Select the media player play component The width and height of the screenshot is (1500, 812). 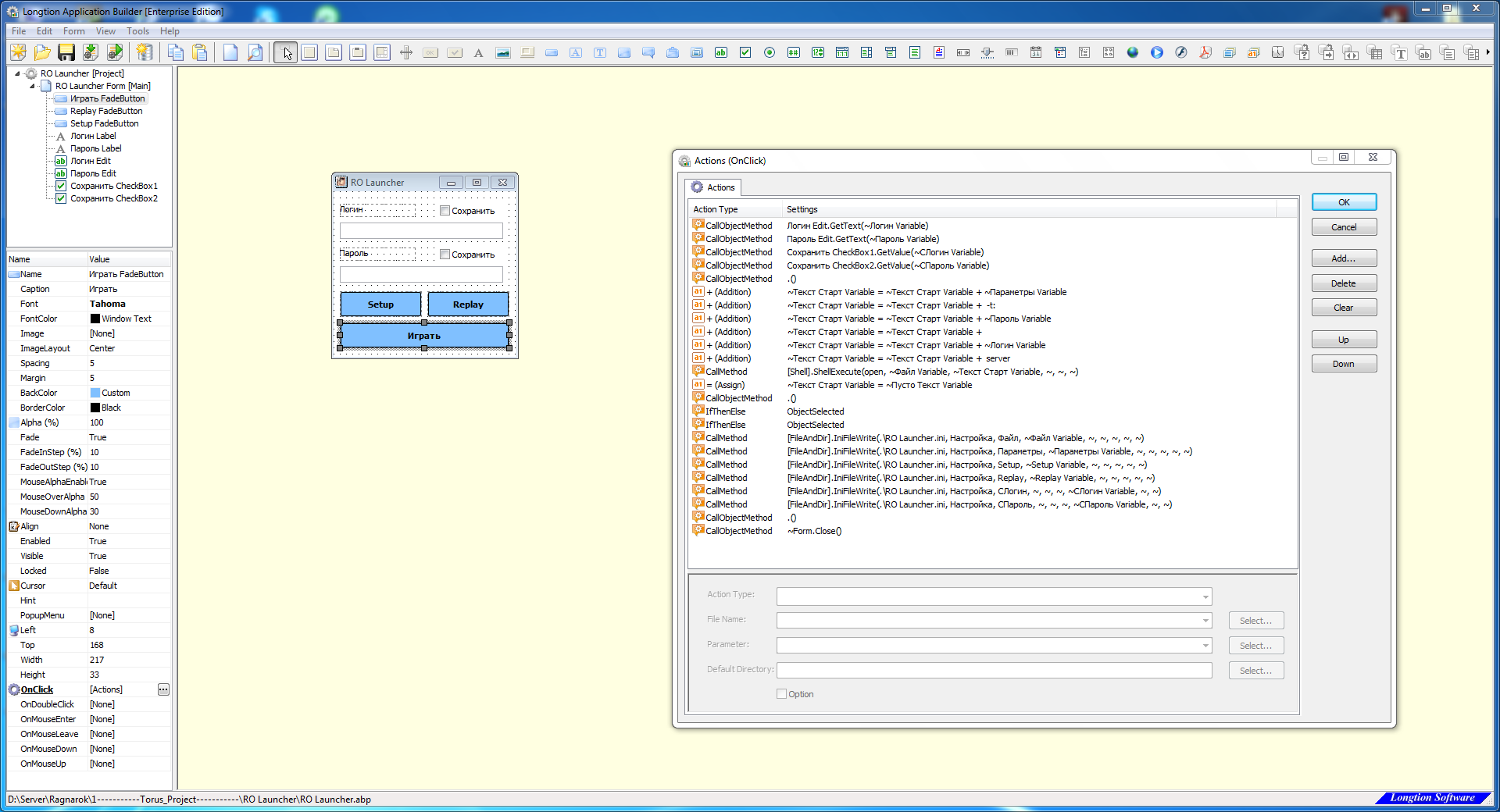click(x=1157, y=53)
